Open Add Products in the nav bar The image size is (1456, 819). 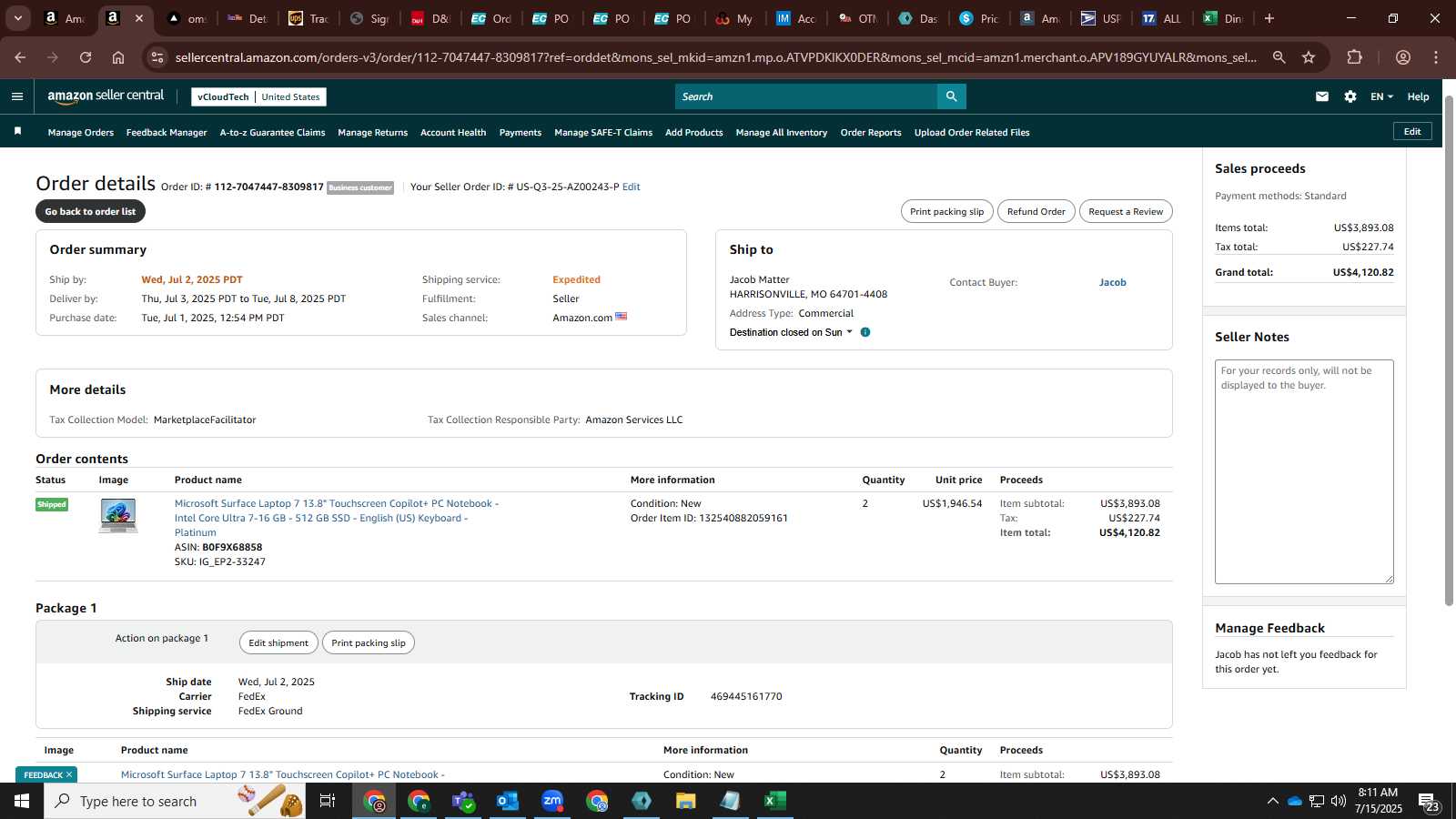[x=694, y=133]
